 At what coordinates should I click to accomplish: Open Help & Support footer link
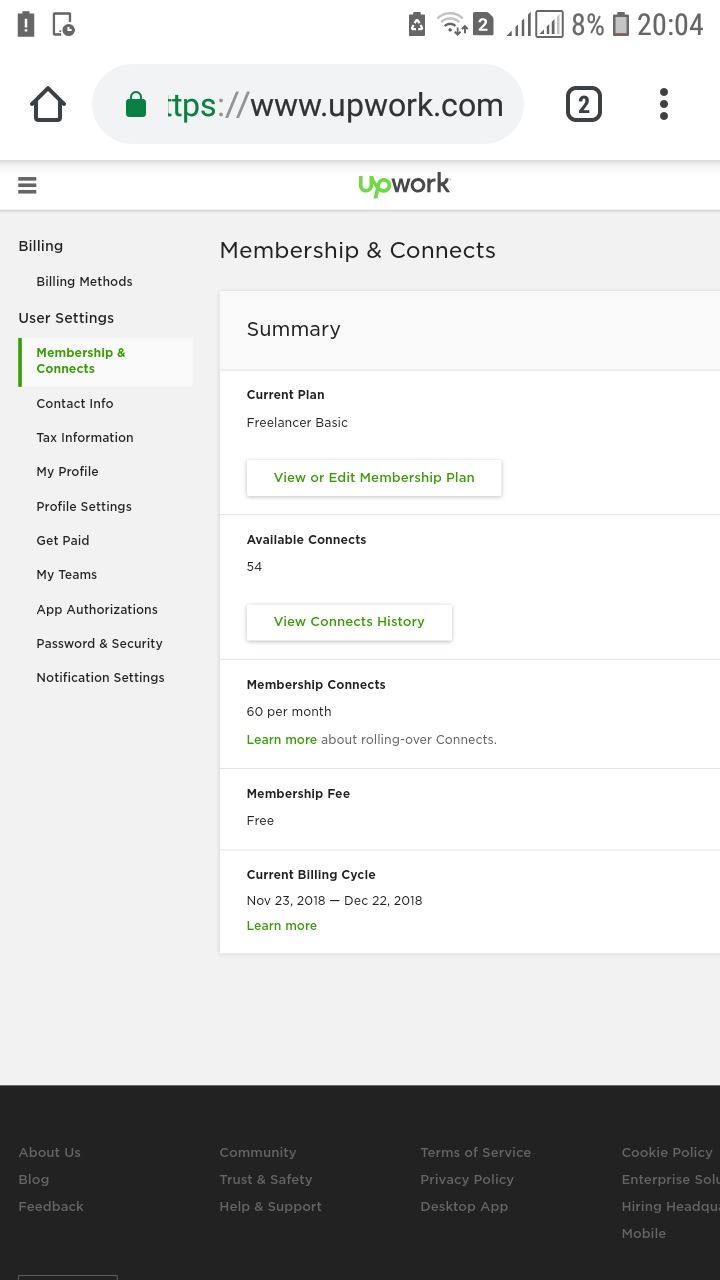click(270, 1207)
